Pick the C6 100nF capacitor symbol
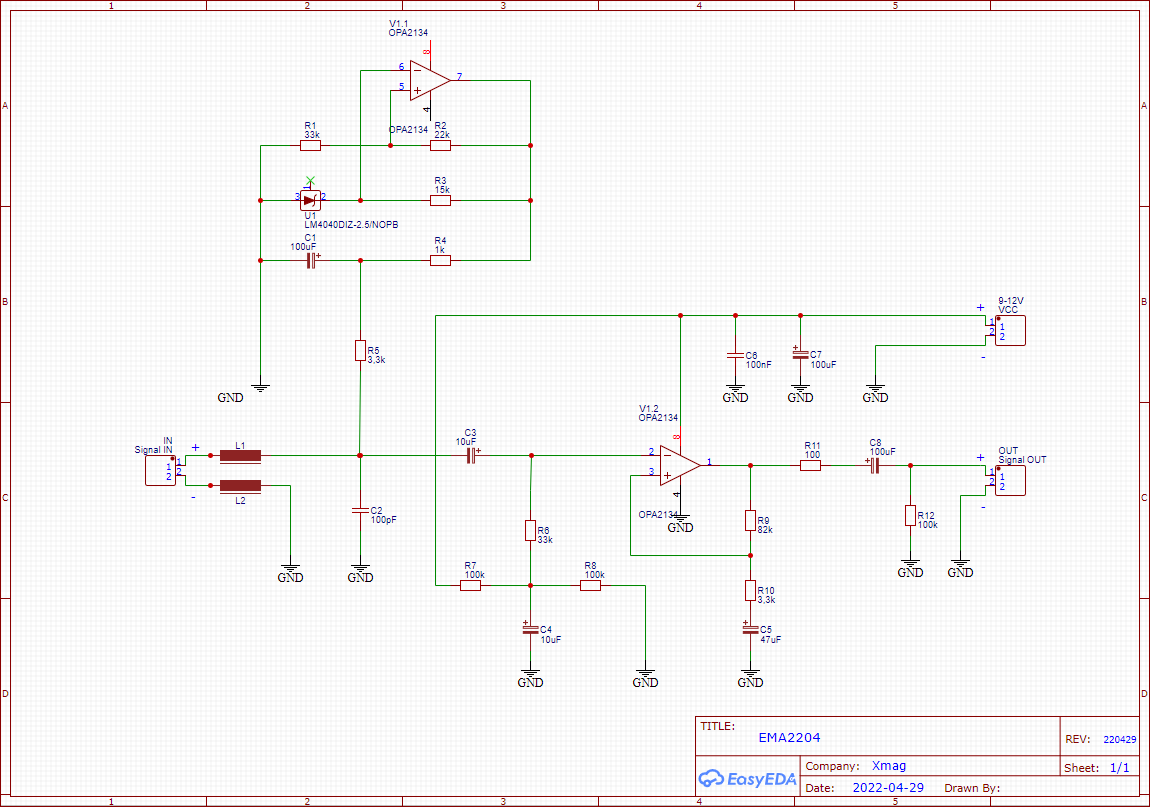1150x807 pixels. [x=736, y=355]
